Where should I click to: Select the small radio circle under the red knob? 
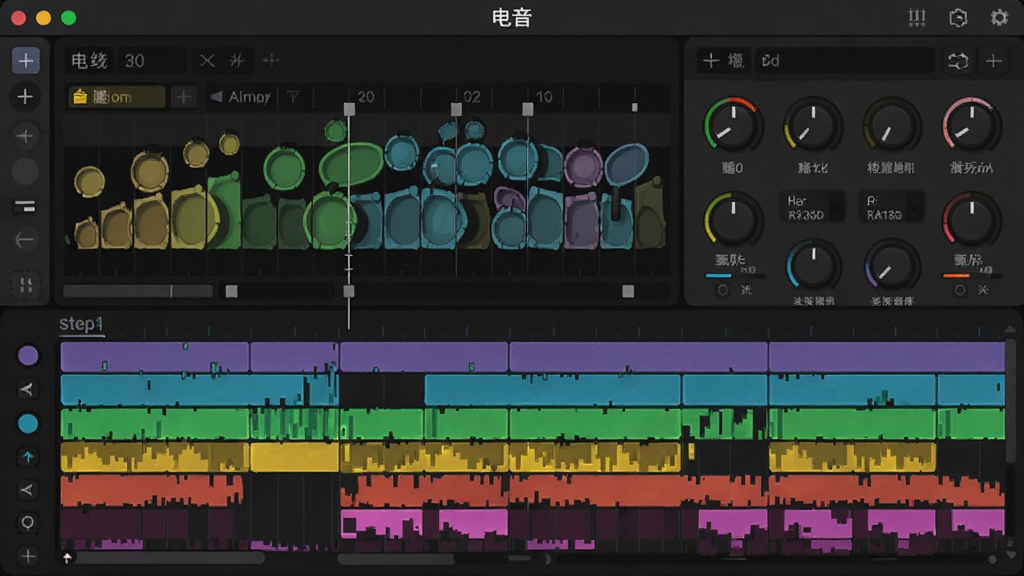click(x=959, y=290)
